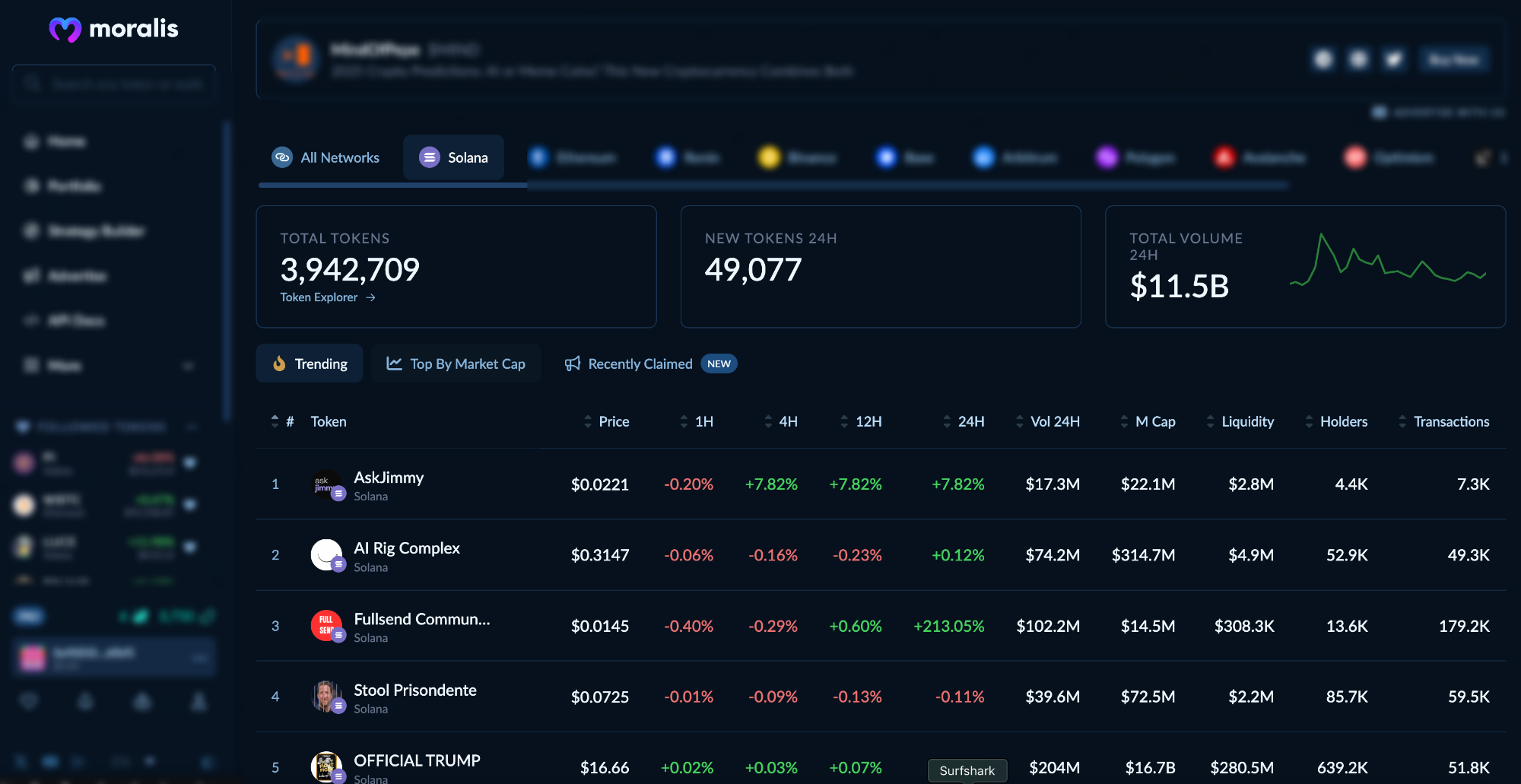
Task: Click the Fullsend Community token logo
Action: tap(327, 626)
